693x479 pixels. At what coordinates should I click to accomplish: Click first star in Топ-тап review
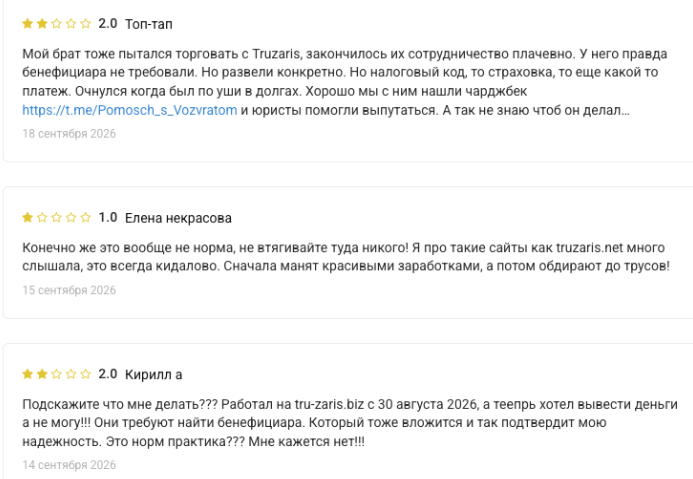(27, 23)
